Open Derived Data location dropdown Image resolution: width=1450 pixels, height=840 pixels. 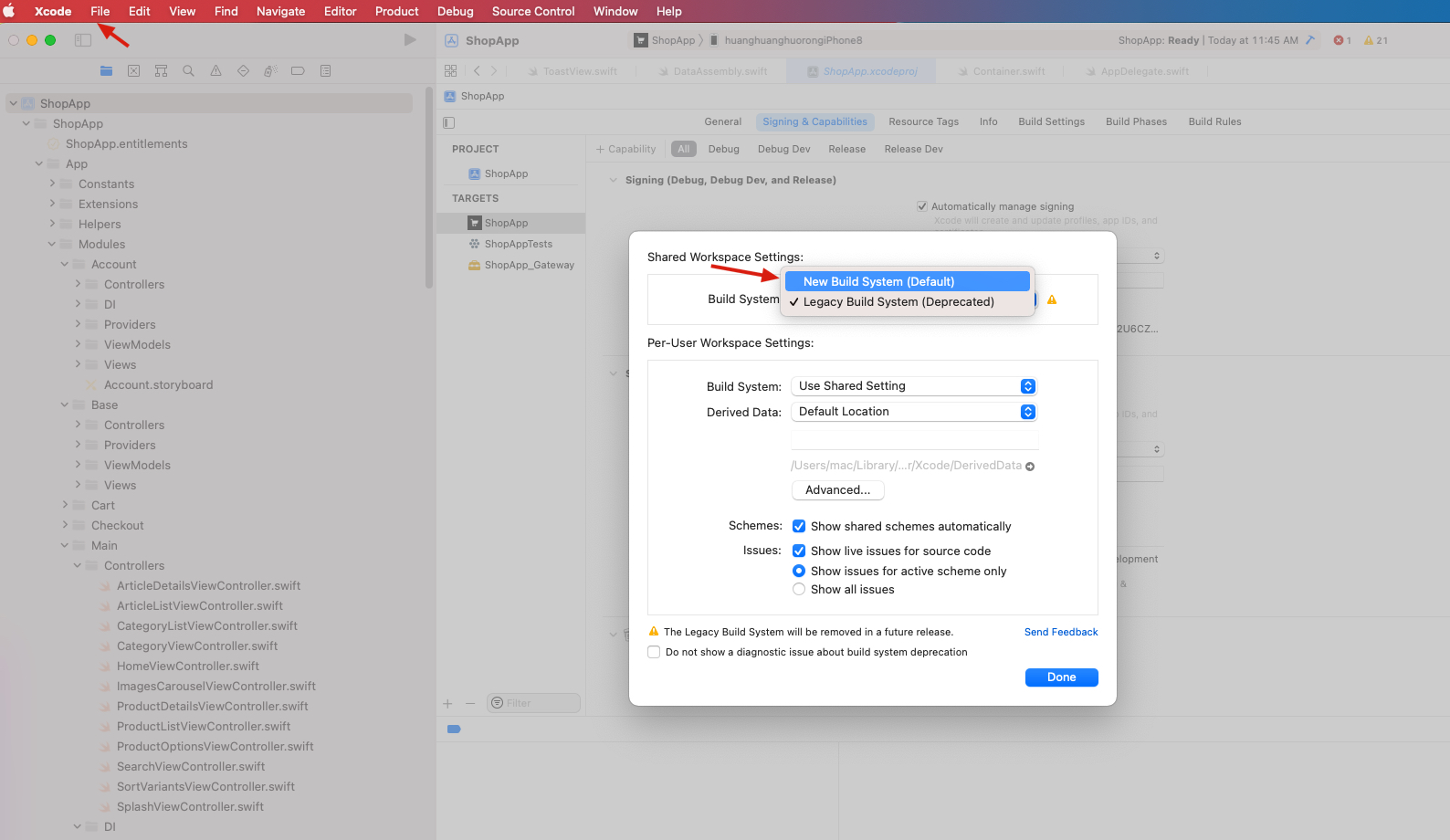[x=914, y=412]
